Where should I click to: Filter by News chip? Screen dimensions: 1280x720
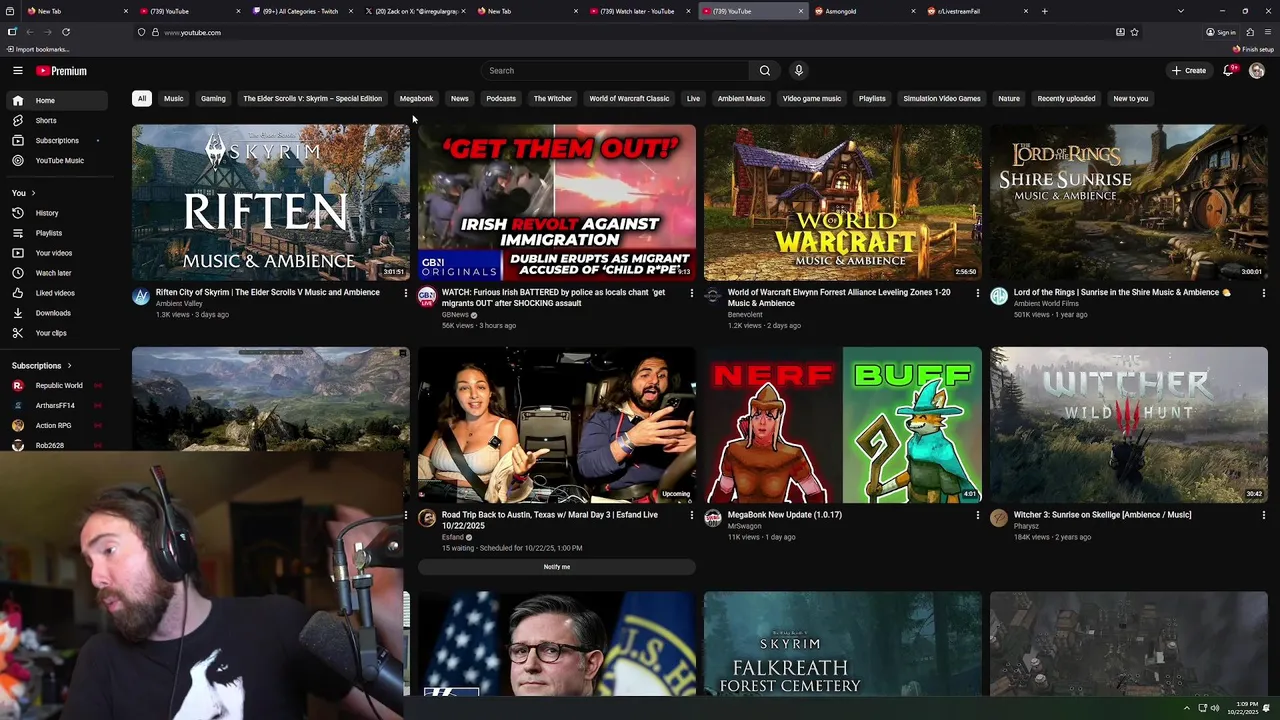coord(460,99)
